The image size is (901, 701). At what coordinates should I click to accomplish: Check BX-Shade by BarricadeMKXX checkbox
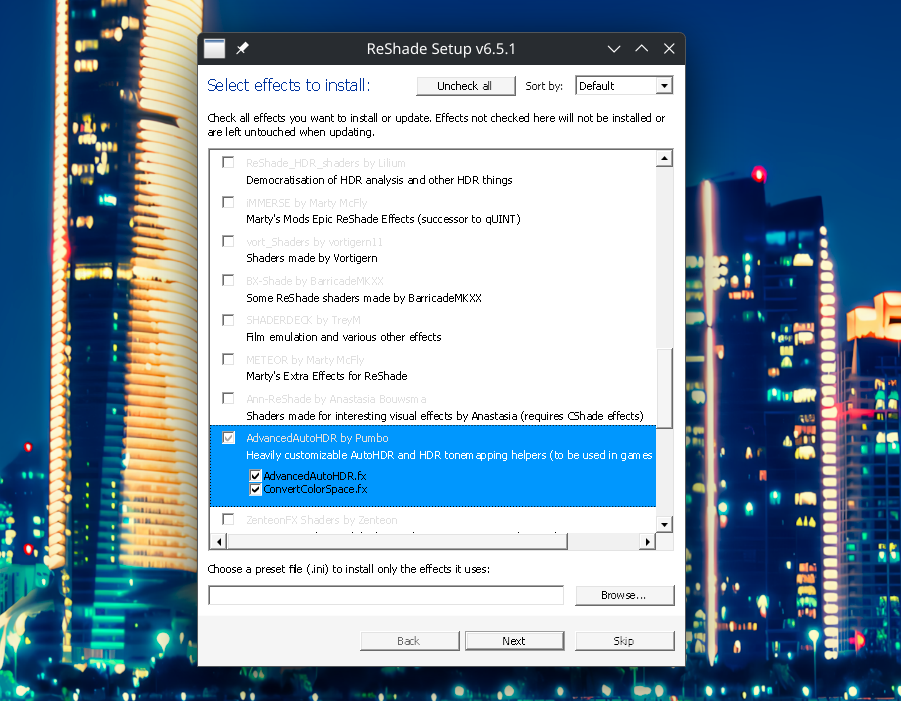click(x=229, y=280)
